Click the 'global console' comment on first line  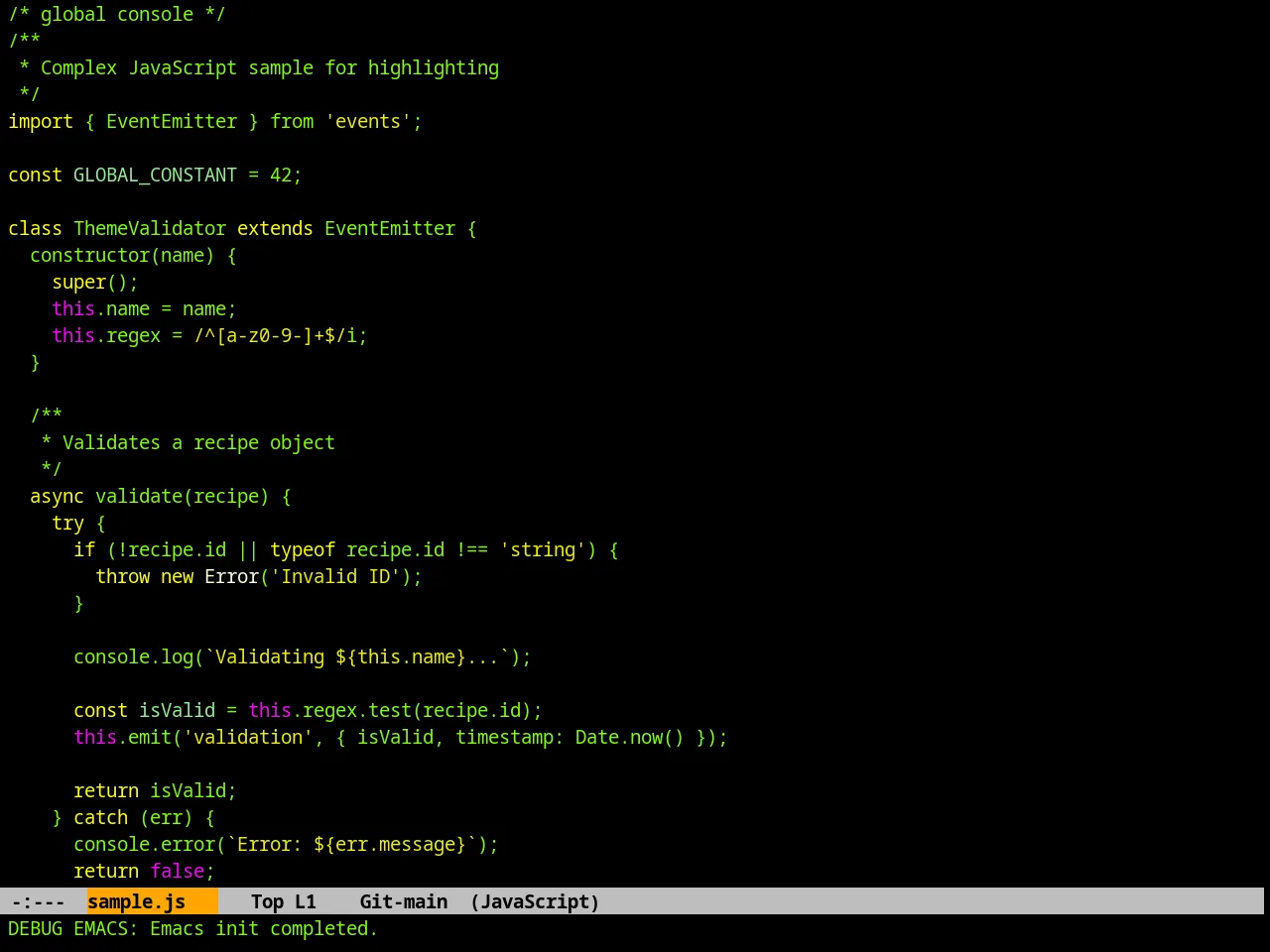coord(117,14)
